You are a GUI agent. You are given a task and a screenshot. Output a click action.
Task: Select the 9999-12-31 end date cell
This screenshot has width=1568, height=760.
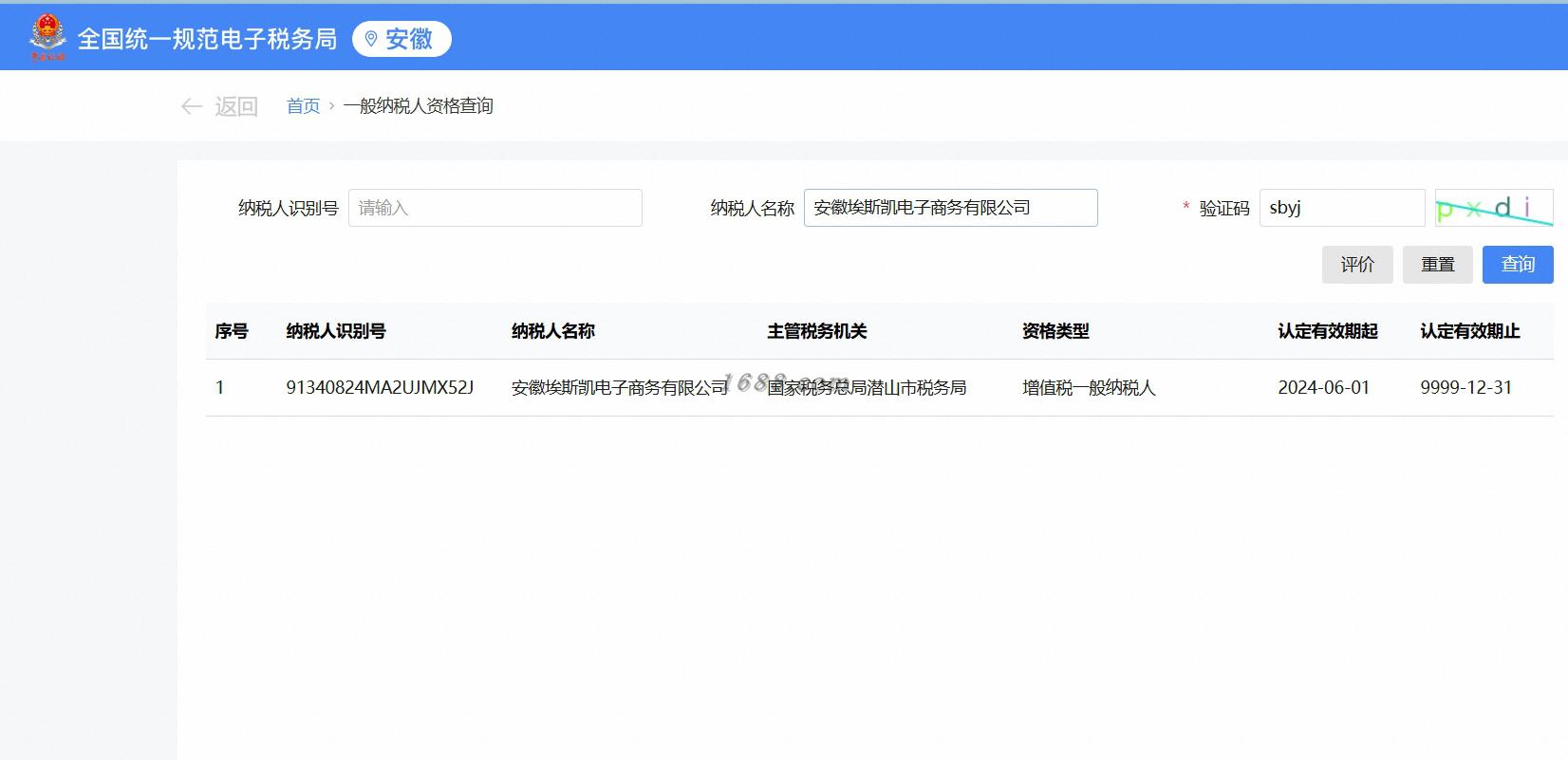pyautogui.click(x=1466, y=387)
